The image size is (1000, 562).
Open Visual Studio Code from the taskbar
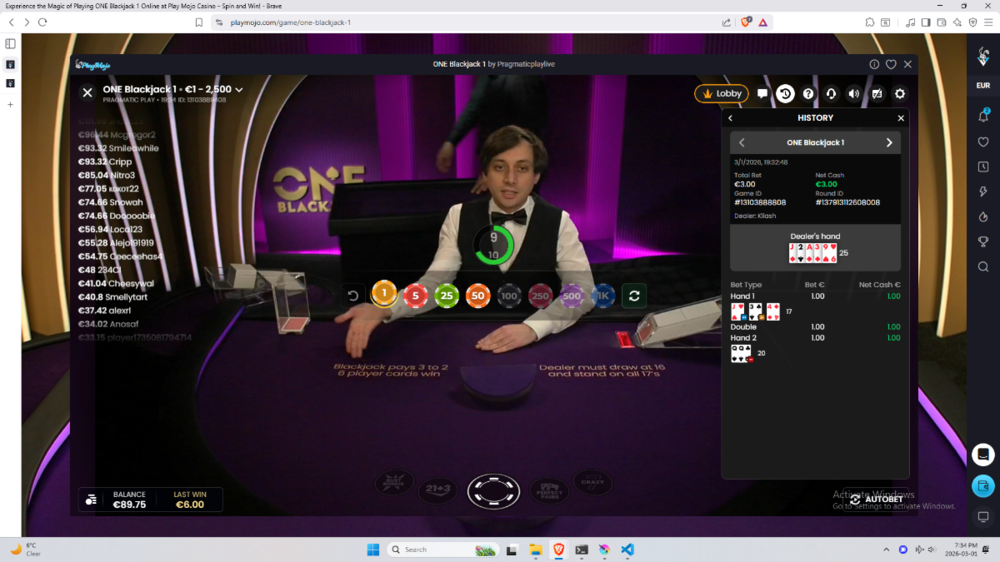[x=627, y=549]
